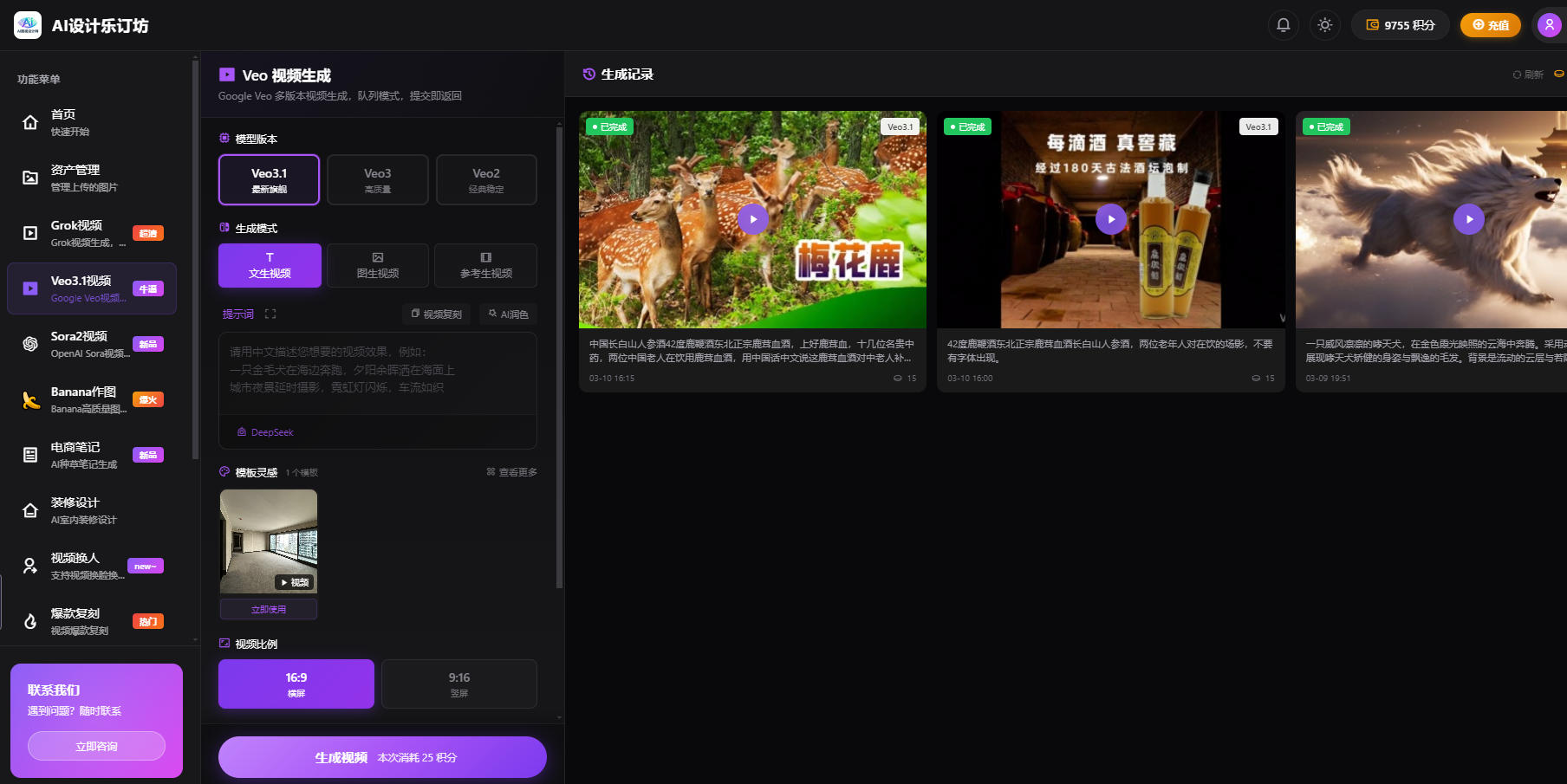Select the Veo3 高质量 model version
Viewport: 1567px width, 784px height.
coord(377,180)
